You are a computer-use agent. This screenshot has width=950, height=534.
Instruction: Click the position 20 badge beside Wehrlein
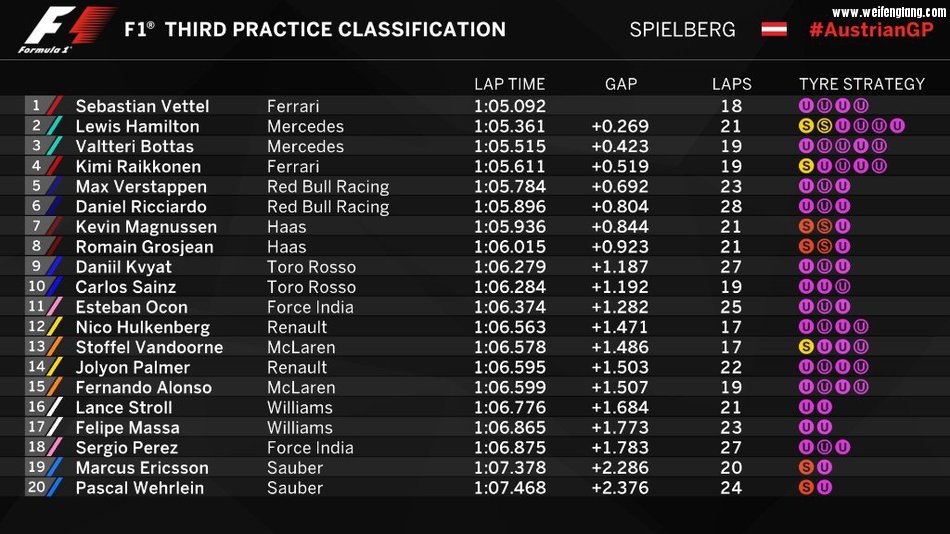point(38,487)
